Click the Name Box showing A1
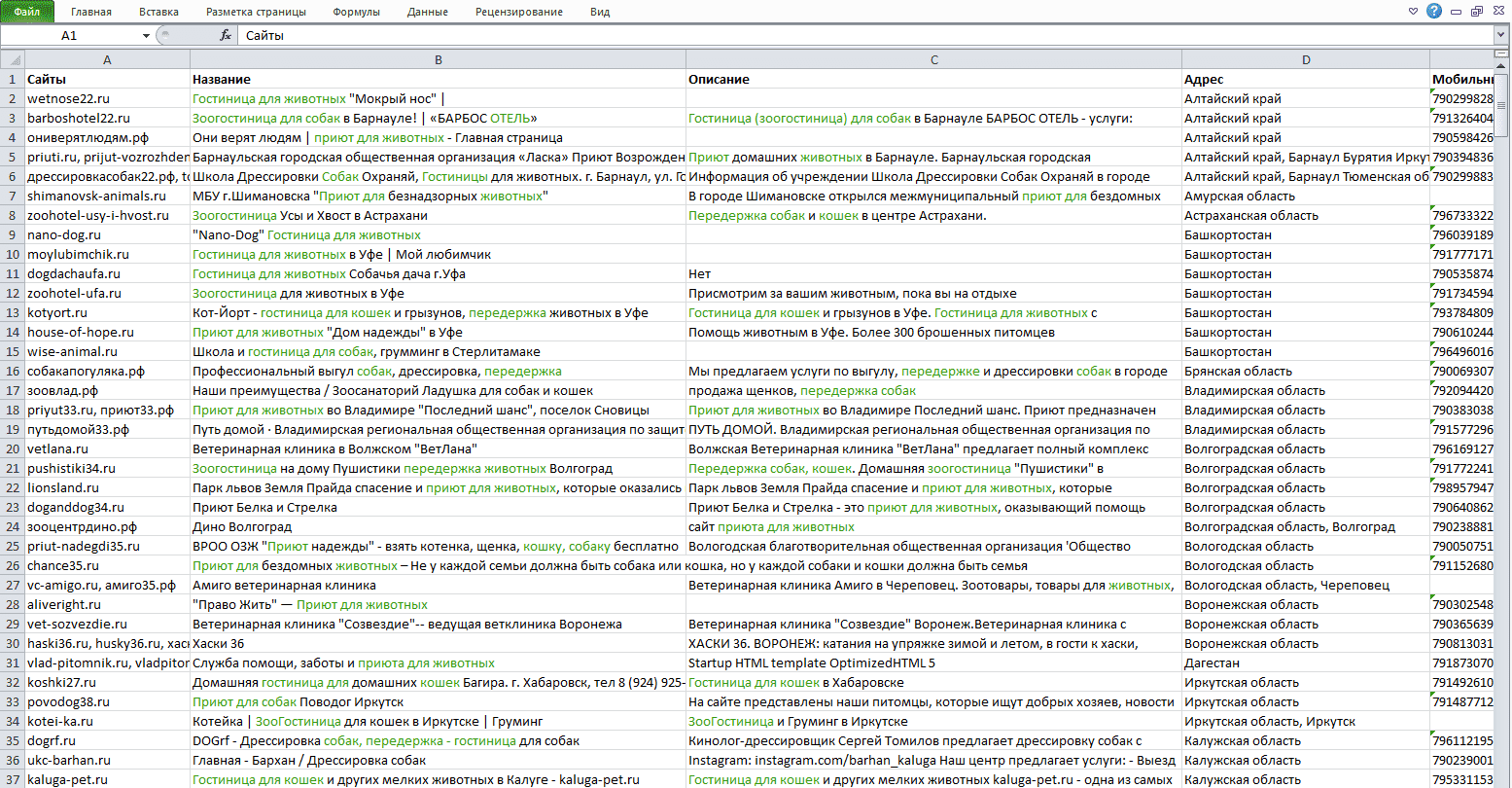This screenshot has height=788, width=1512. click(x=69, y=35)
